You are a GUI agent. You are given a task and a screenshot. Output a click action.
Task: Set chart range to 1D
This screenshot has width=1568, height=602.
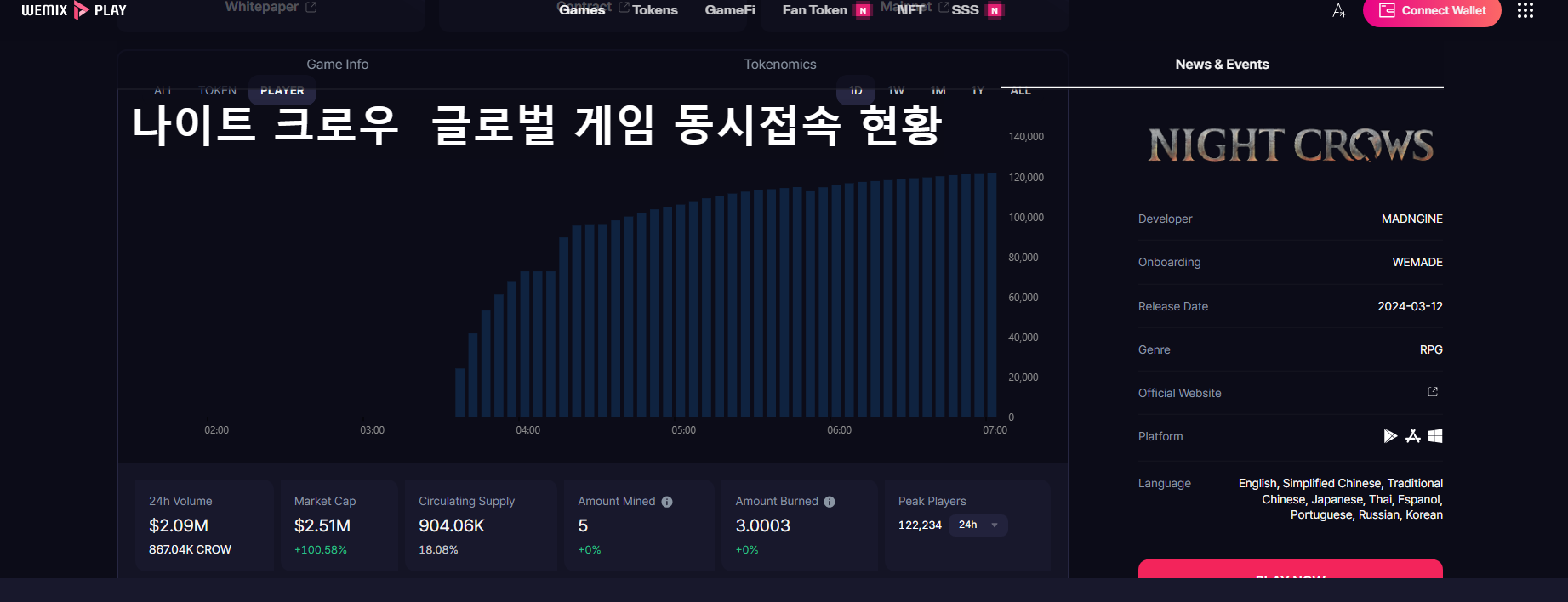coord(856,90)
